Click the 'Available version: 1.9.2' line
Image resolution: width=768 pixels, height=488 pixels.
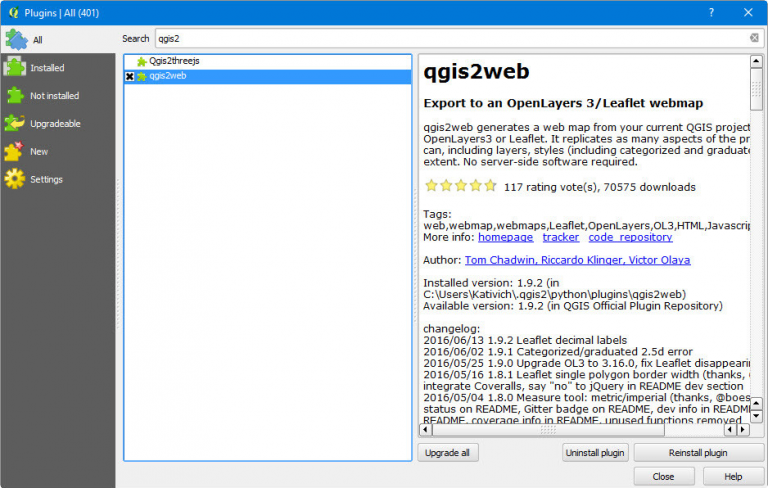(x=573, y=306)
